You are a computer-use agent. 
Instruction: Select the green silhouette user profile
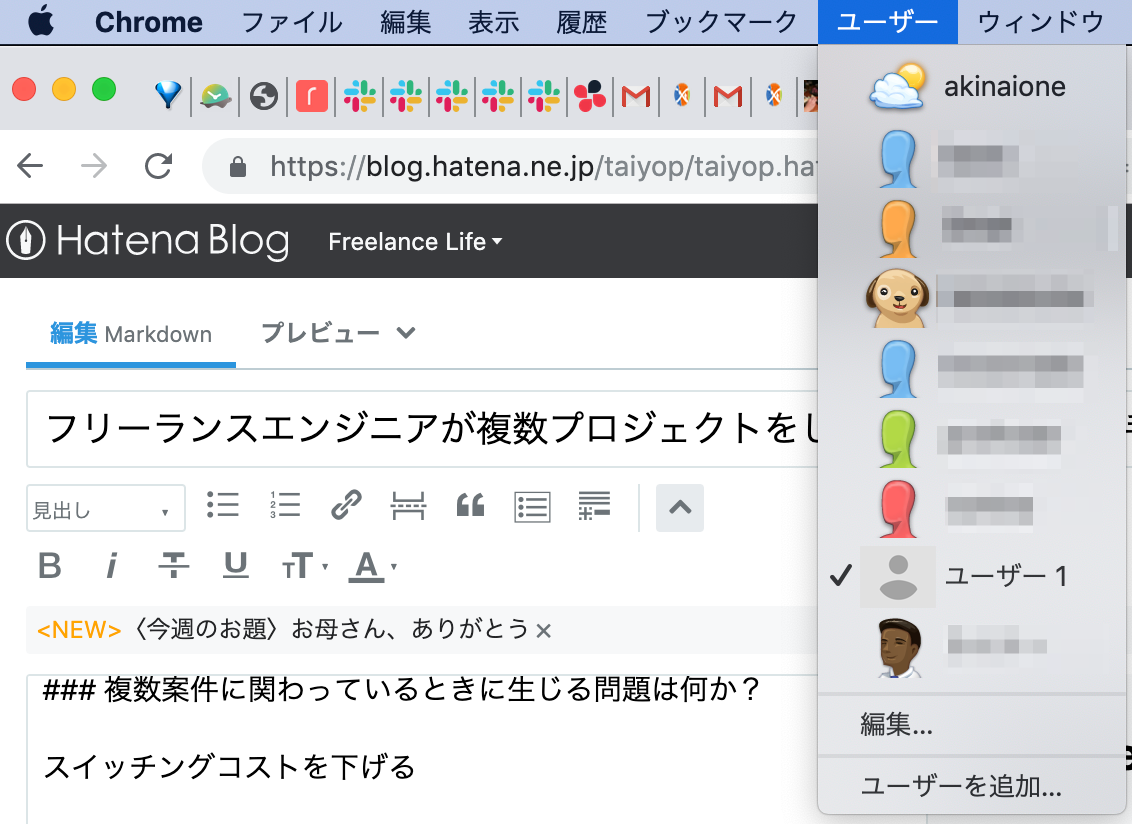972,438
